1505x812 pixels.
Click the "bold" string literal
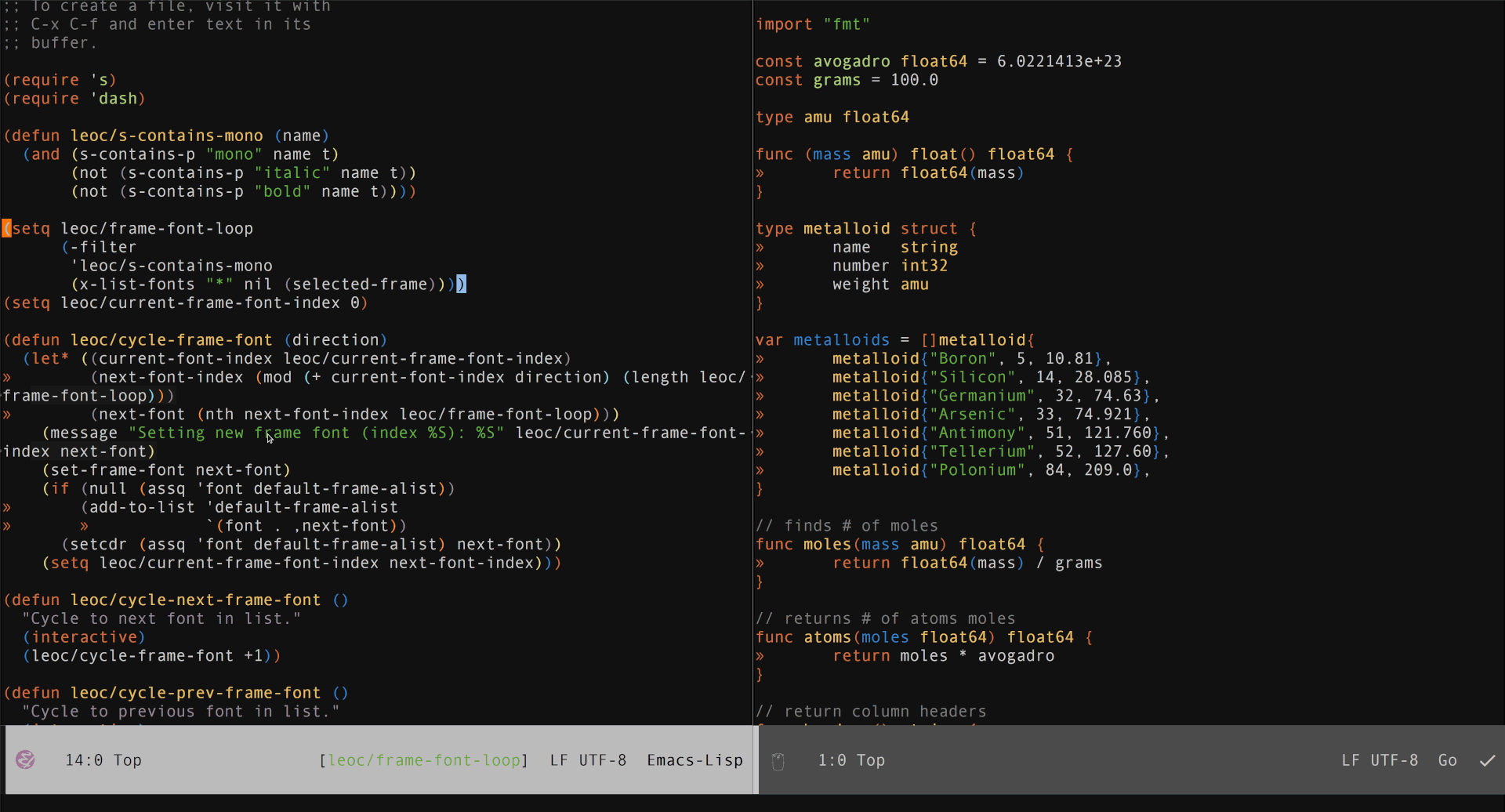(x=282, y=192)
